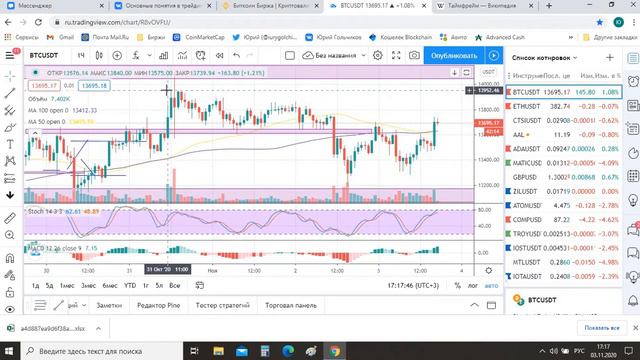Screen dimensions: 640x360
Task: Toggle the авто auto scale
Action: [x=491, y=285]
